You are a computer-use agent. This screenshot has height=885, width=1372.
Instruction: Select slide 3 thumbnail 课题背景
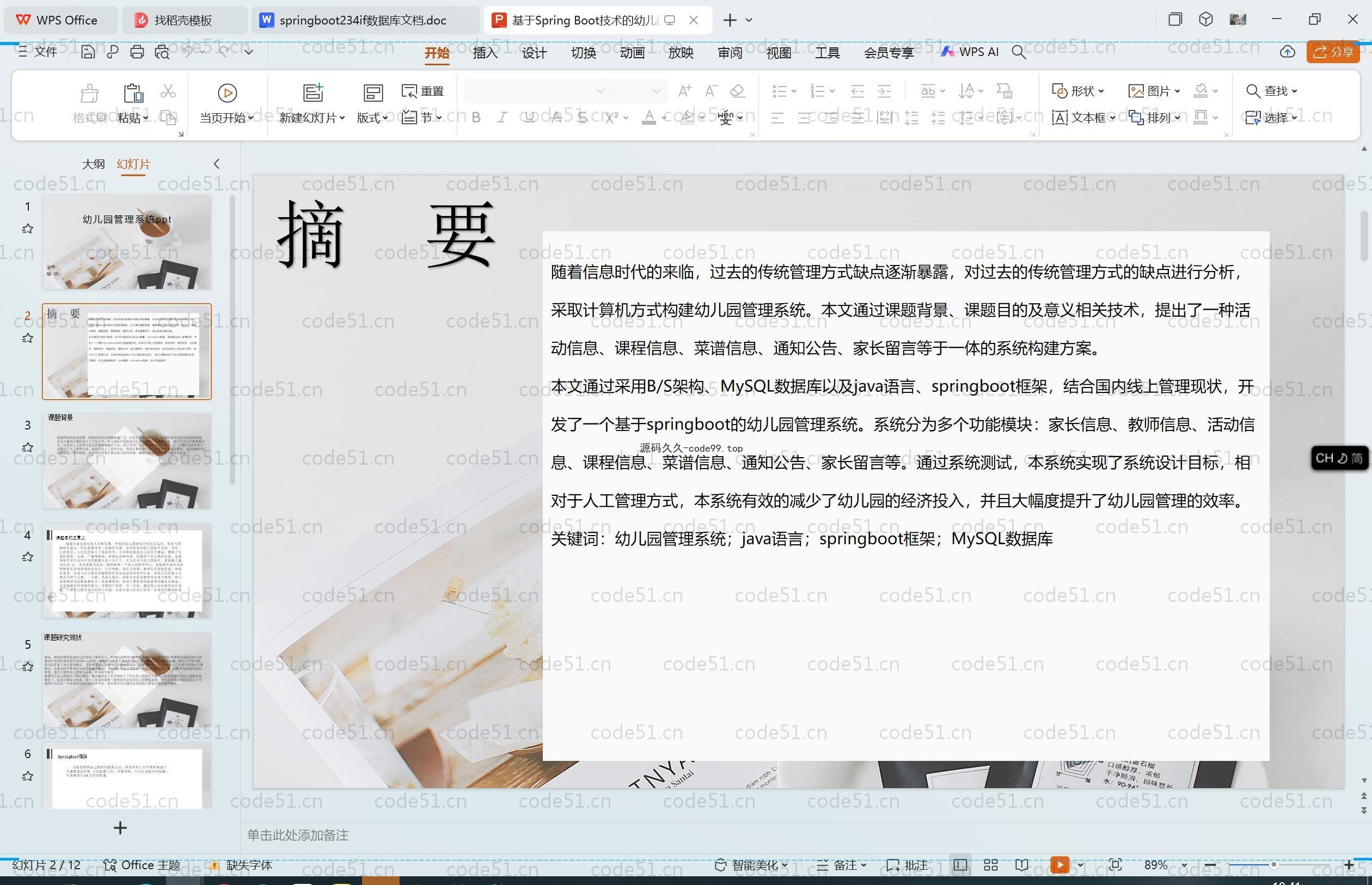pyautogui.click(x=126, y=460)
